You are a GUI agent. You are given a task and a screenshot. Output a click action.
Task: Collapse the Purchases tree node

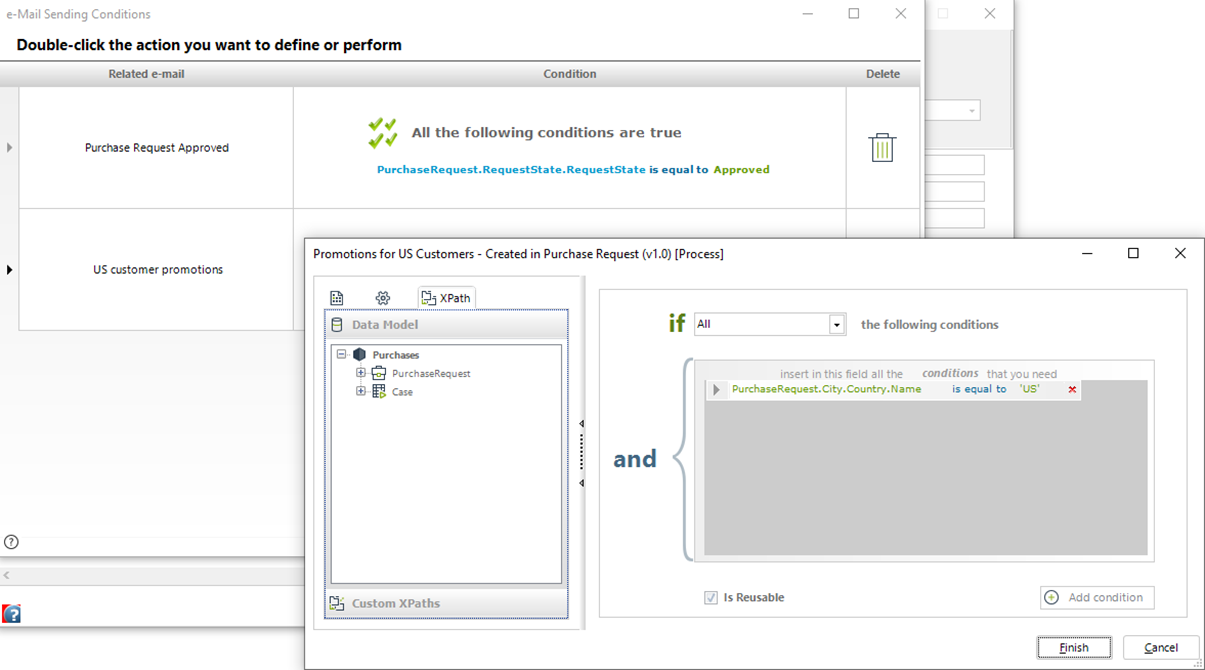(x=342, y=354)
